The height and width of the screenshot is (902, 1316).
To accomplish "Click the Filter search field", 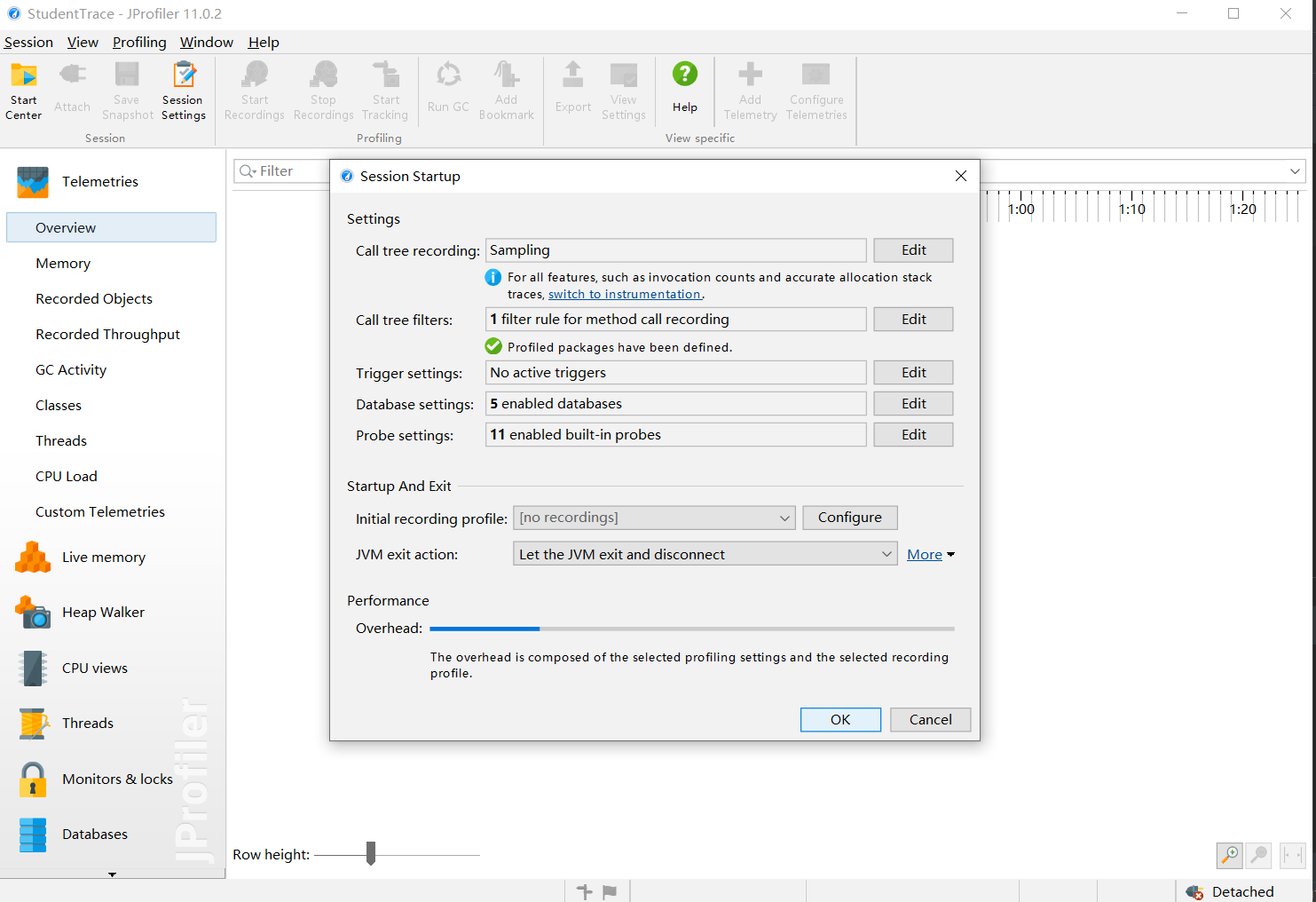I will [x=282, y=171].
